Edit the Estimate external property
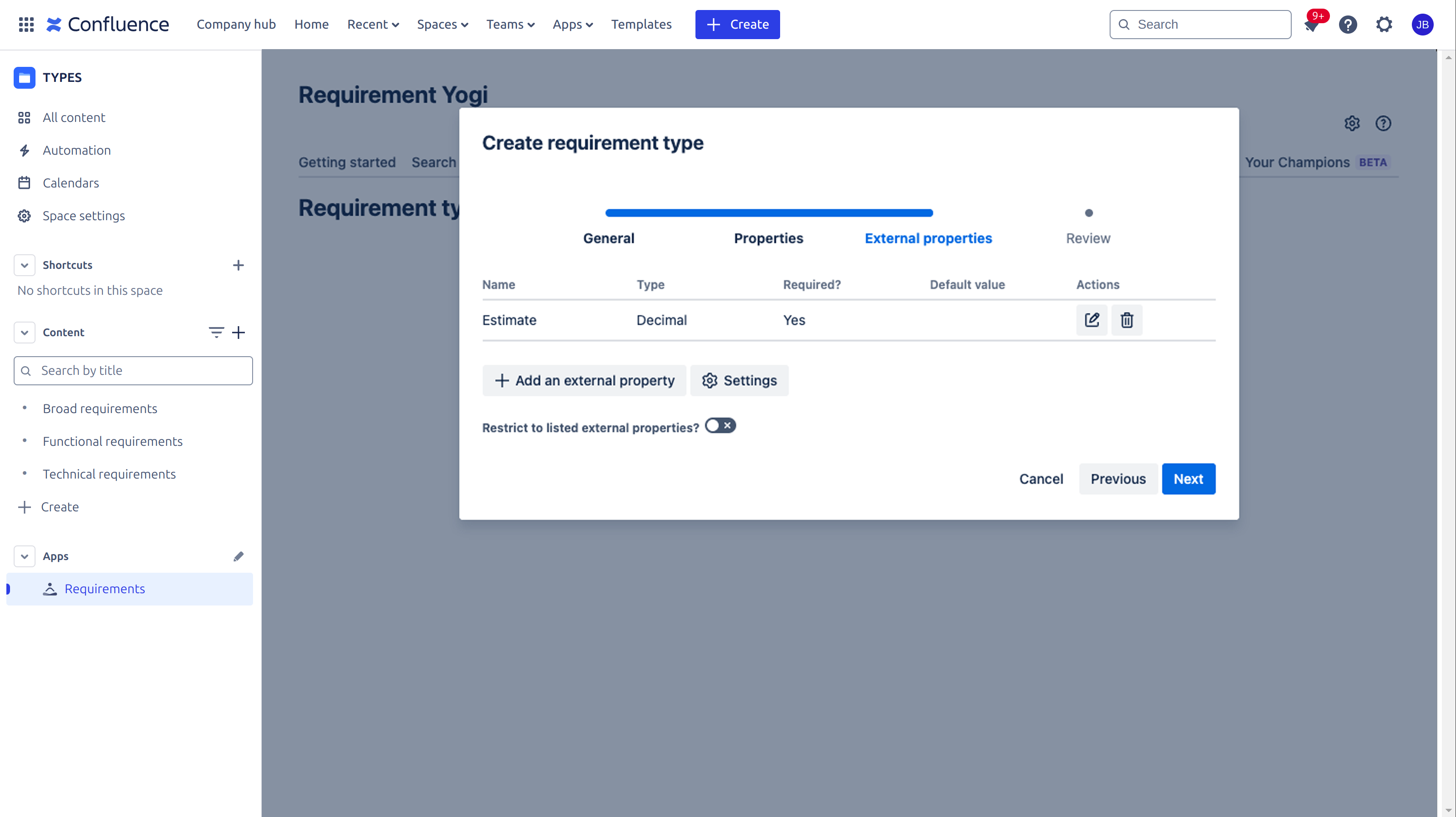The height and width of the screenshot is (817, 1456). (1091, 320)
